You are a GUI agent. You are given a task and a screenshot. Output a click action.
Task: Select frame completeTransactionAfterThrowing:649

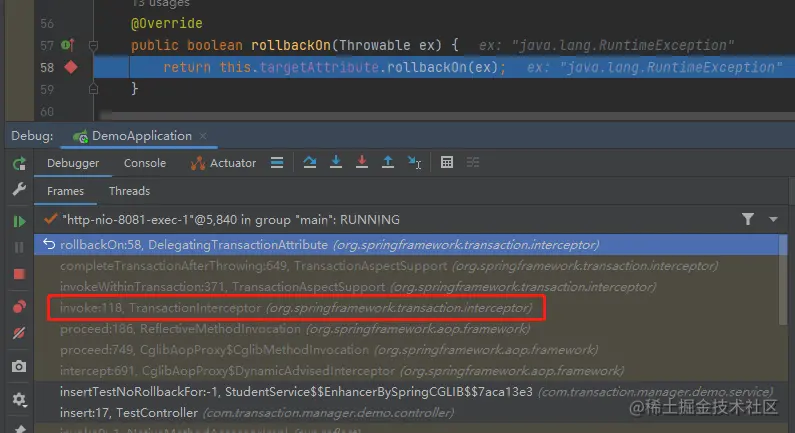(408, 266)
